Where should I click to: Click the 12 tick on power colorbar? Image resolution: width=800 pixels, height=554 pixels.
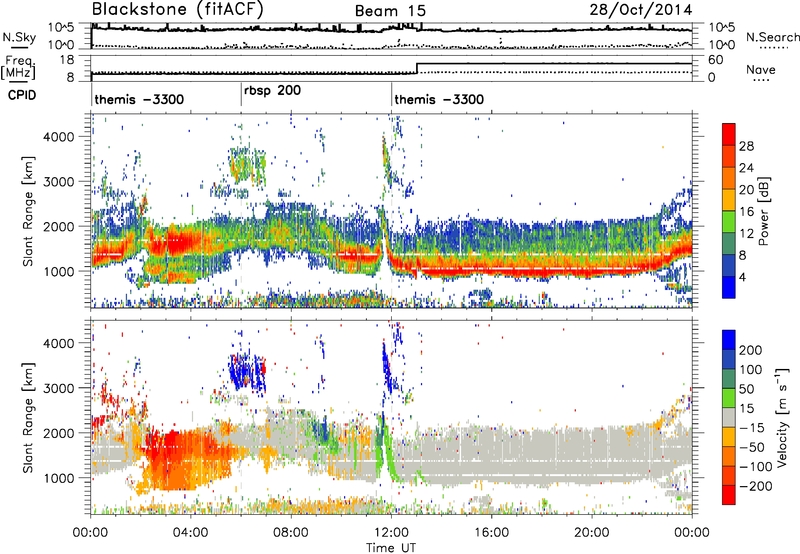click(746, 234)
